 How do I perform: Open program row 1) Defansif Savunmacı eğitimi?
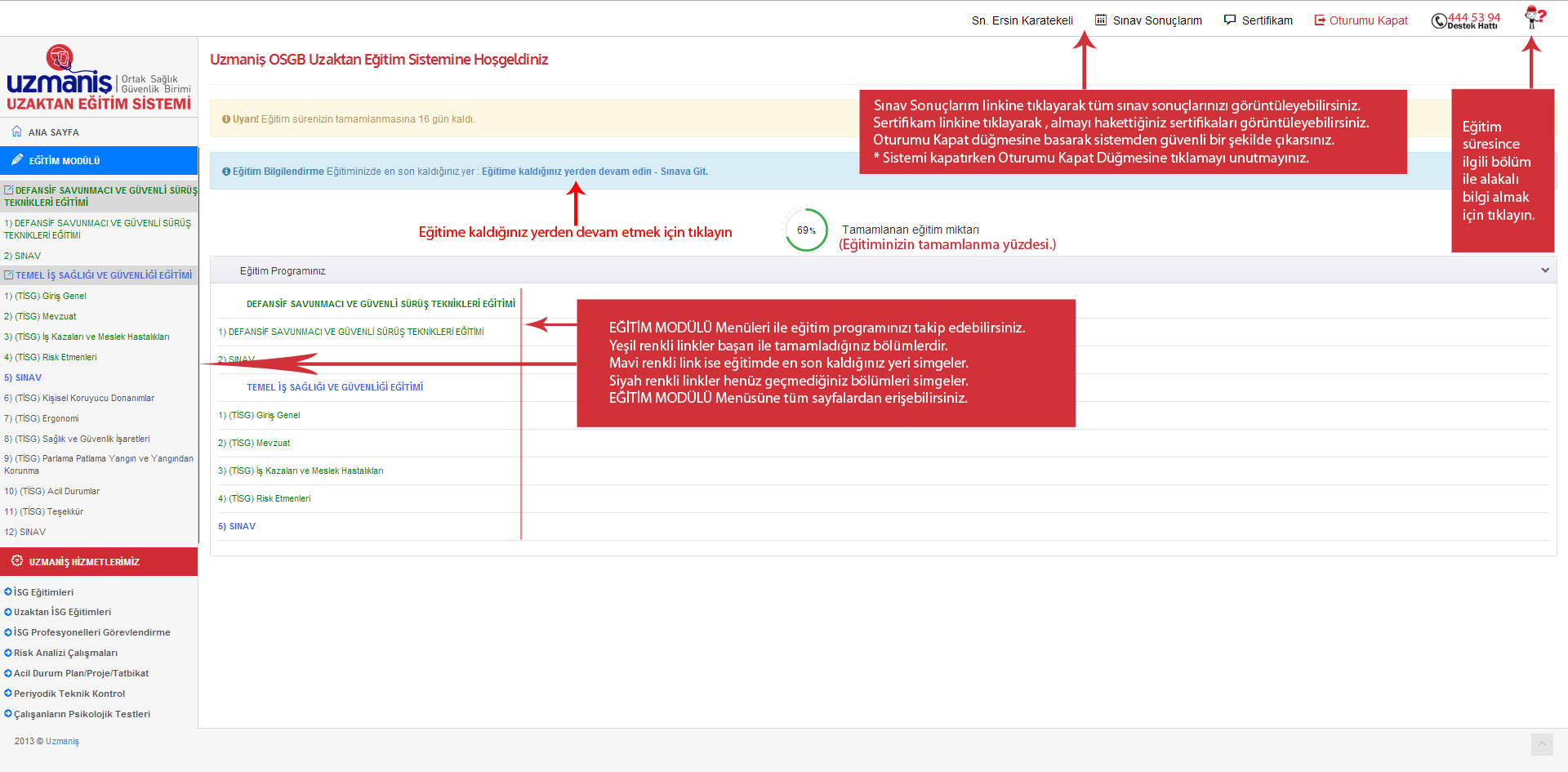click(351, 332)
